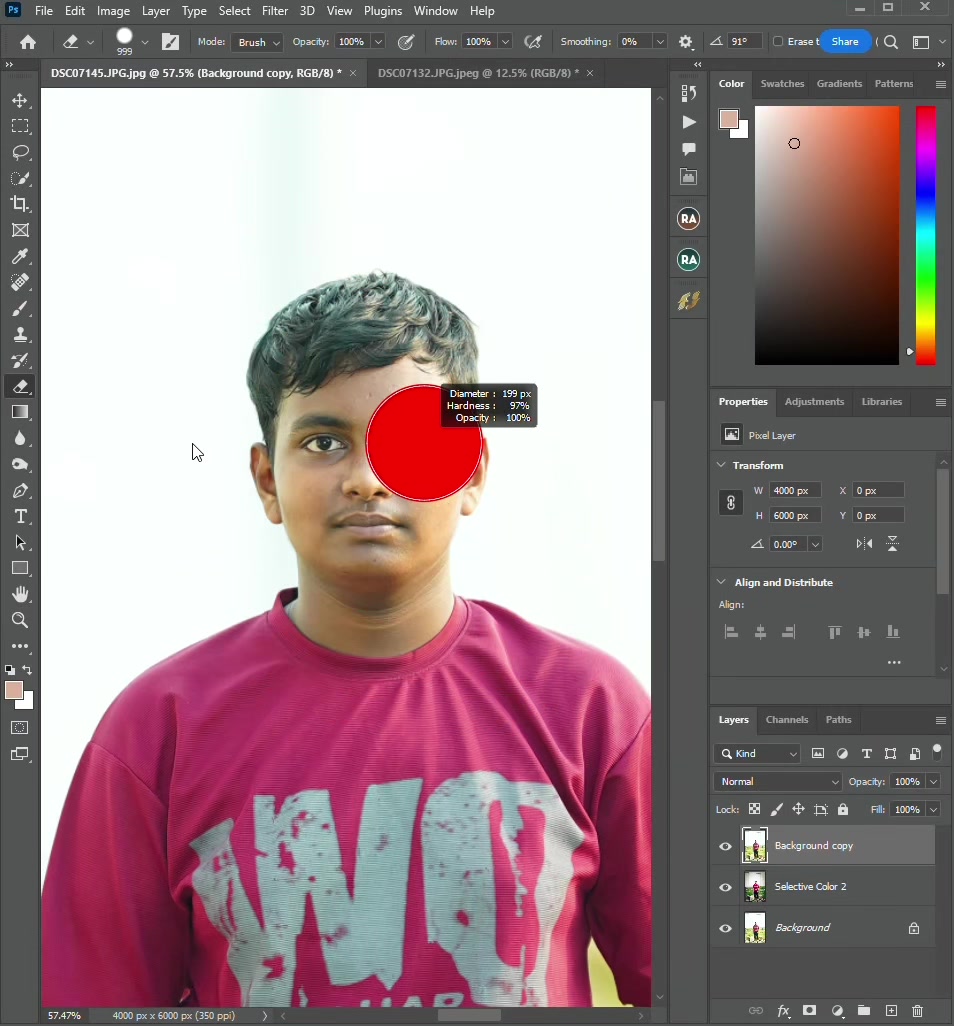Image resolution: width=954 pixels, height=1026 pixels.
Task: Toggle Quick Mask mode
Action: (20, 728)
